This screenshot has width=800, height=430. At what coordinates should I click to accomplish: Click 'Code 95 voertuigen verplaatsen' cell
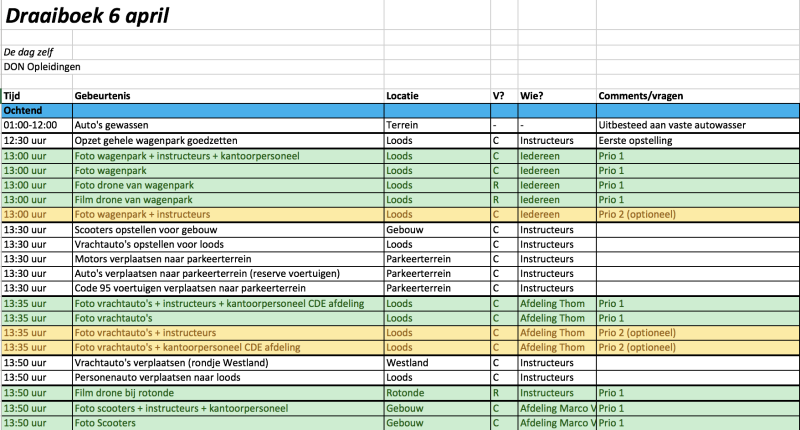pyautogui.click(x=228, y=288)
